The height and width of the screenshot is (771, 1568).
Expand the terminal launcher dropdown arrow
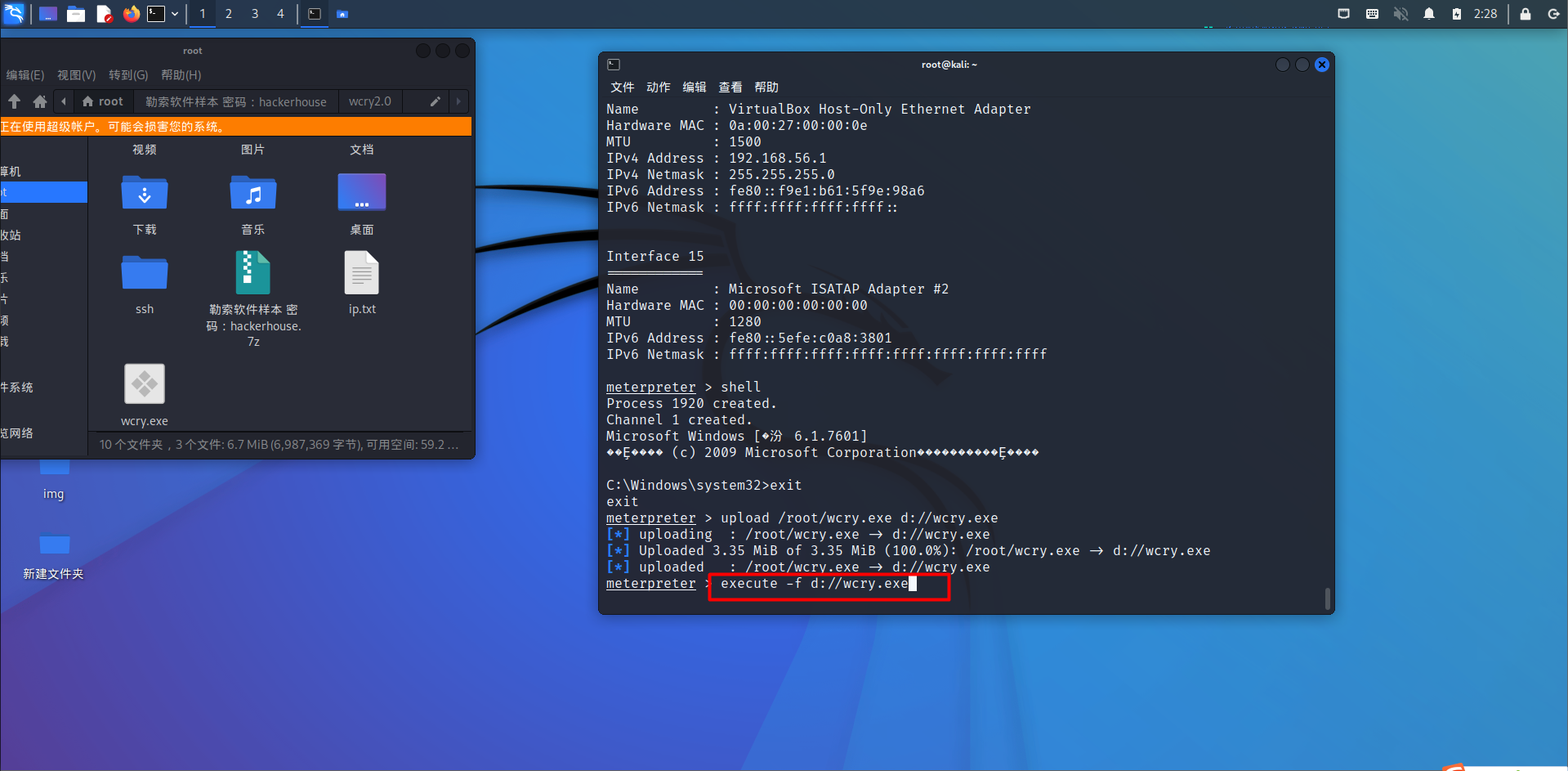[175, 14]
